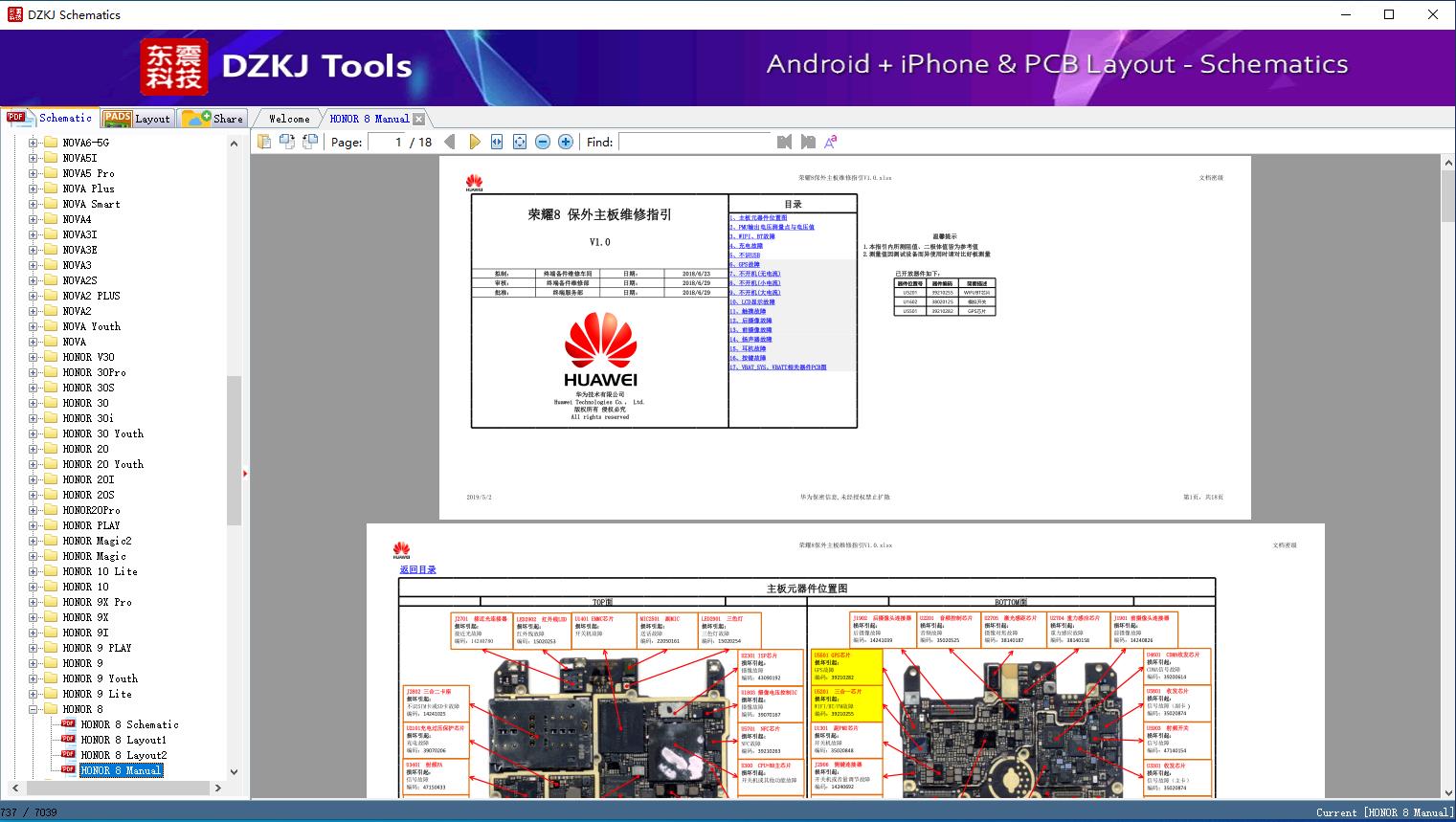1456x822 pixels.
Task: Click the PDF icon for HONOR 8 Layout2
Action: (x=68, y=755)
